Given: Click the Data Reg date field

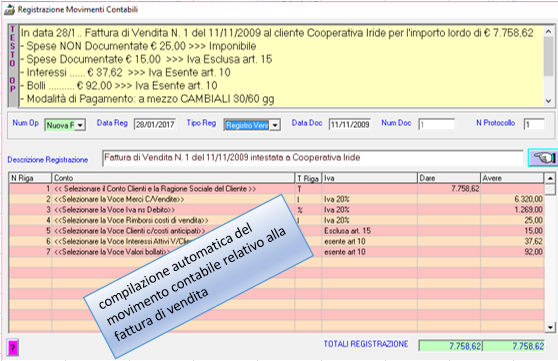Looking at the screenshot, I should (155, 124).
